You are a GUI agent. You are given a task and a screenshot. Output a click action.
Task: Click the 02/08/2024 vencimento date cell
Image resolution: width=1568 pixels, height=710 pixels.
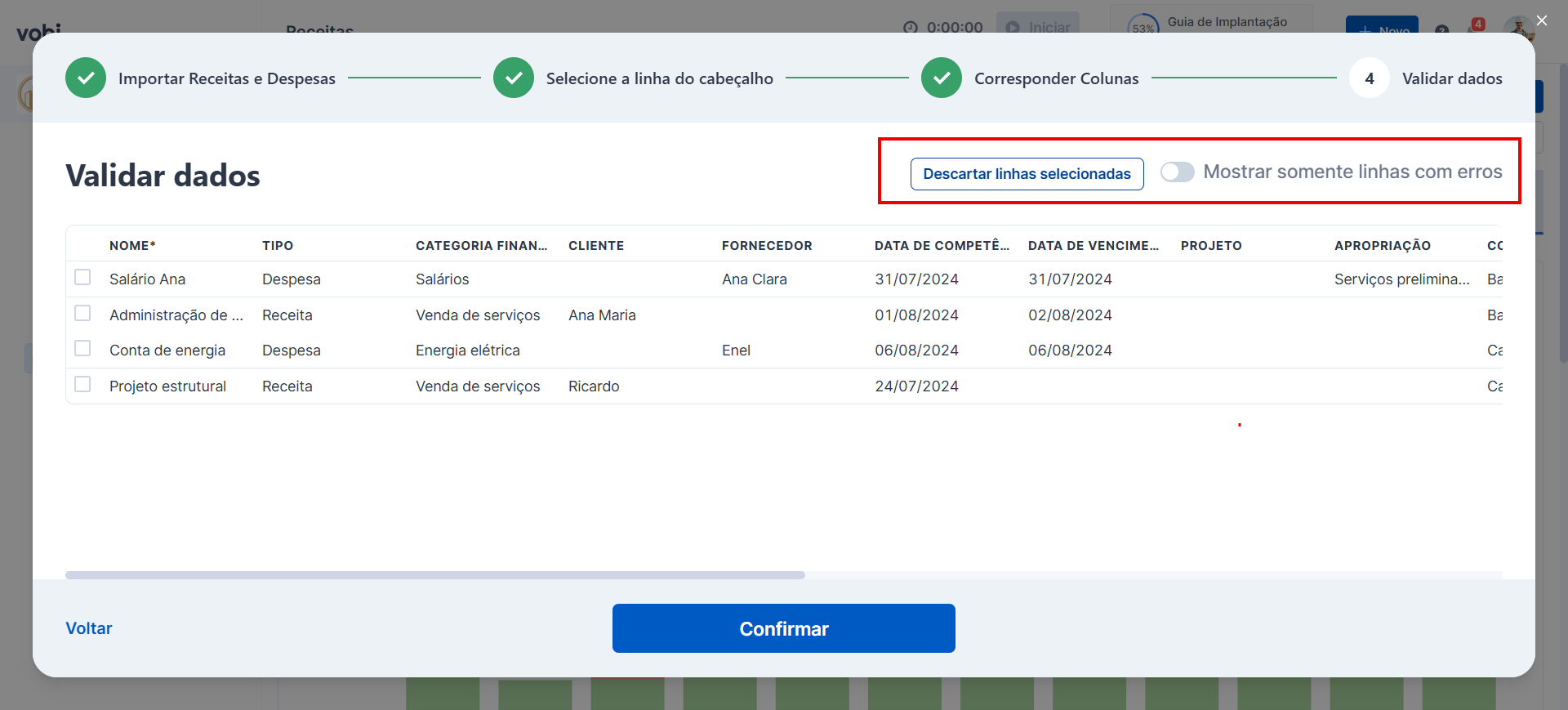[1071, 315]
